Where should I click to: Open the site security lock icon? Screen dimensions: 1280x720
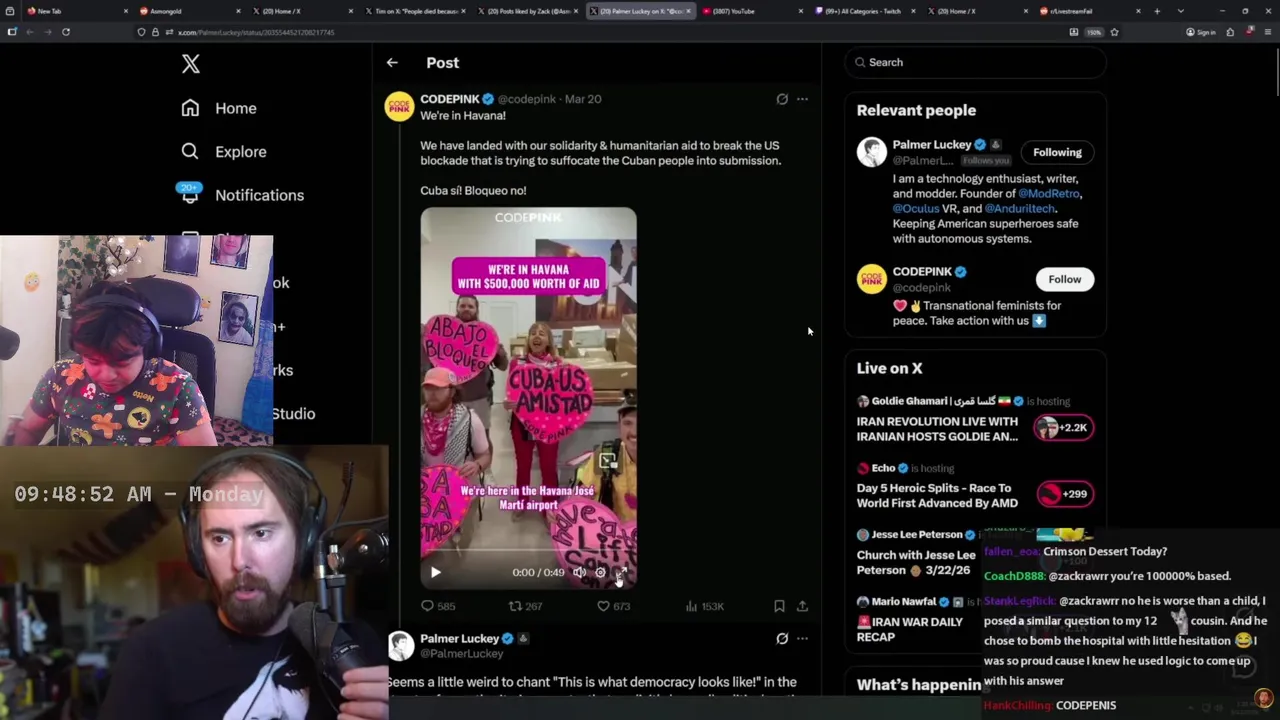[x=155, y=32]
